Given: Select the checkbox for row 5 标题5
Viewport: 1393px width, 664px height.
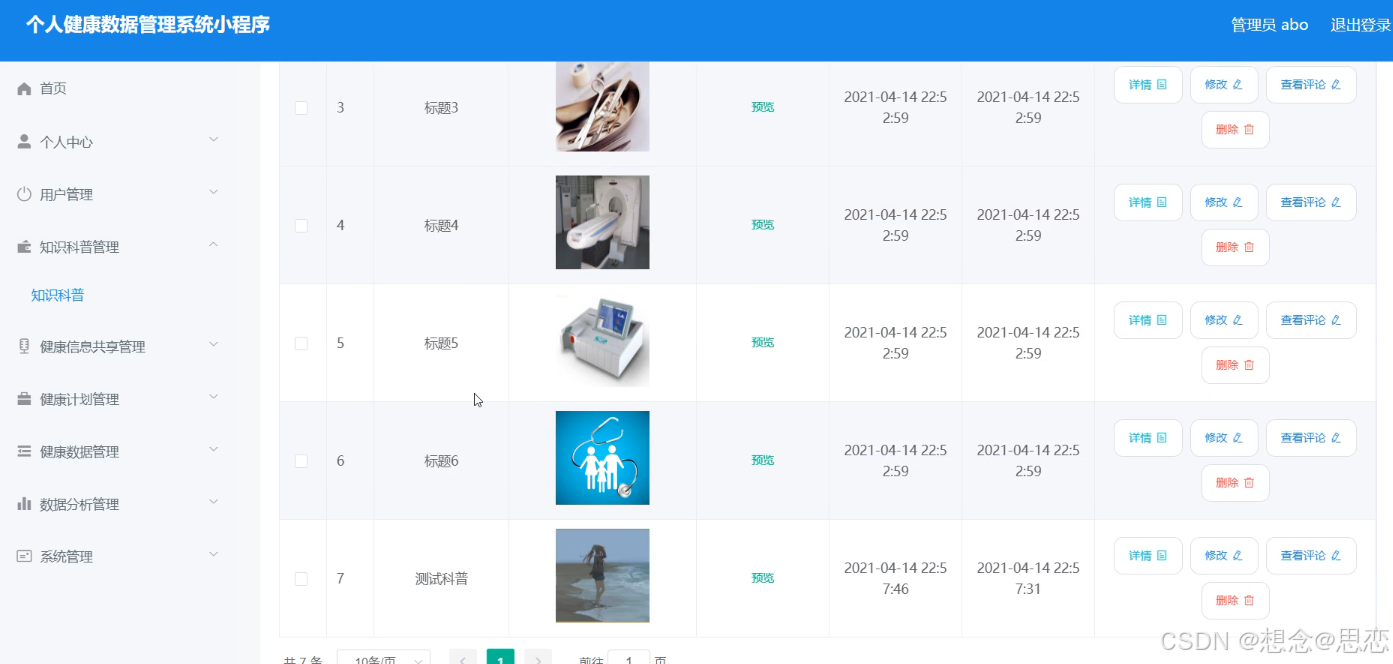Looking at the screenshot, I should click(301, 343).
